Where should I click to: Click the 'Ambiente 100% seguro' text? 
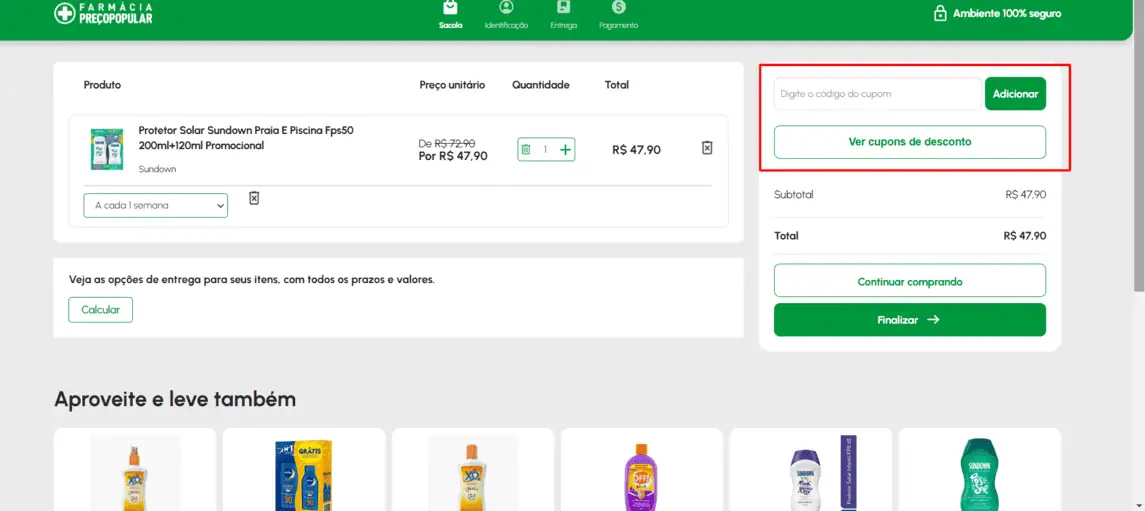1007,14
